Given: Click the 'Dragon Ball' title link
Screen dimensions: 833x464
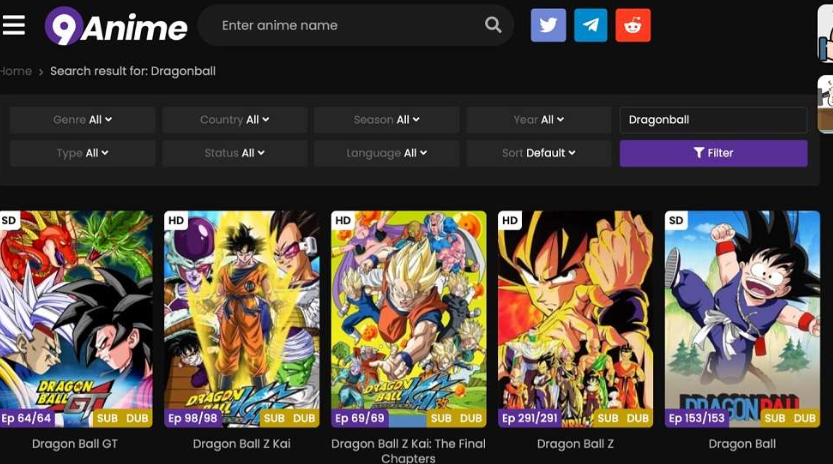Looking at the screenshot, I should (x=742, y=444).
